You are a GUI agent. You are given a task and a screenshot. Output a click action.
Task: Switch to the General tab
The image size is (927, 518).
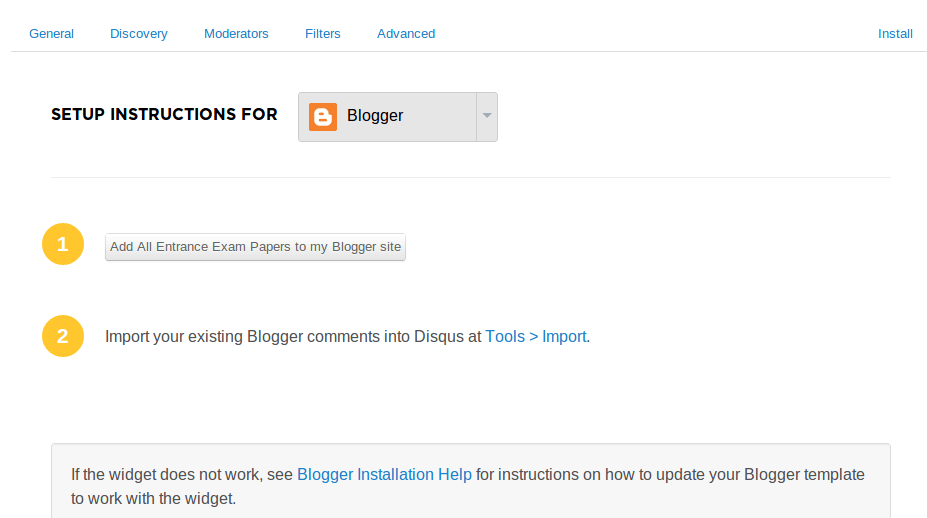(51, 34)
